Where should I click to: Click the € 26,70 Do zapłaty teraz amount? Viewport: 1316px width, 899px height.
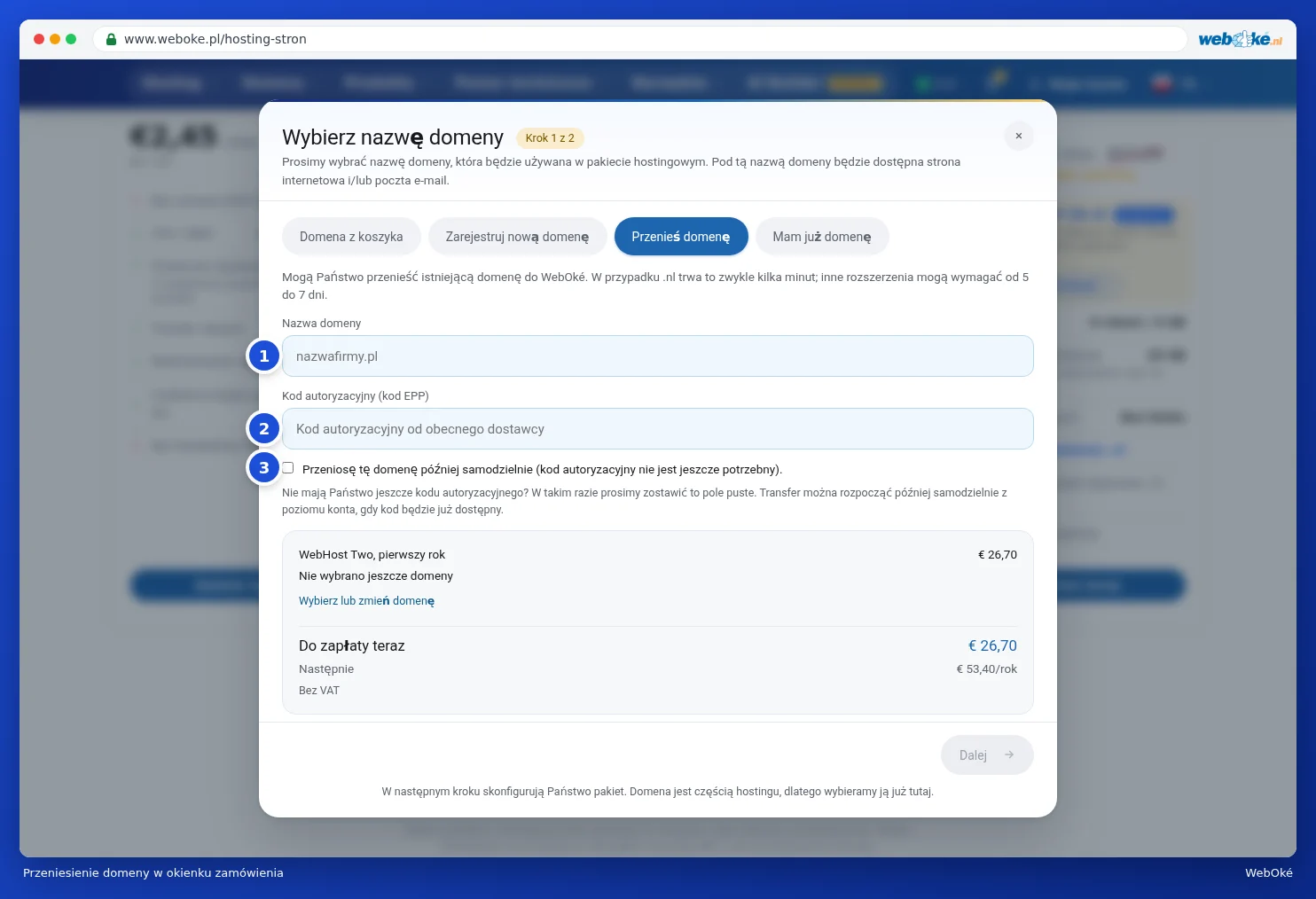[992, 645]
